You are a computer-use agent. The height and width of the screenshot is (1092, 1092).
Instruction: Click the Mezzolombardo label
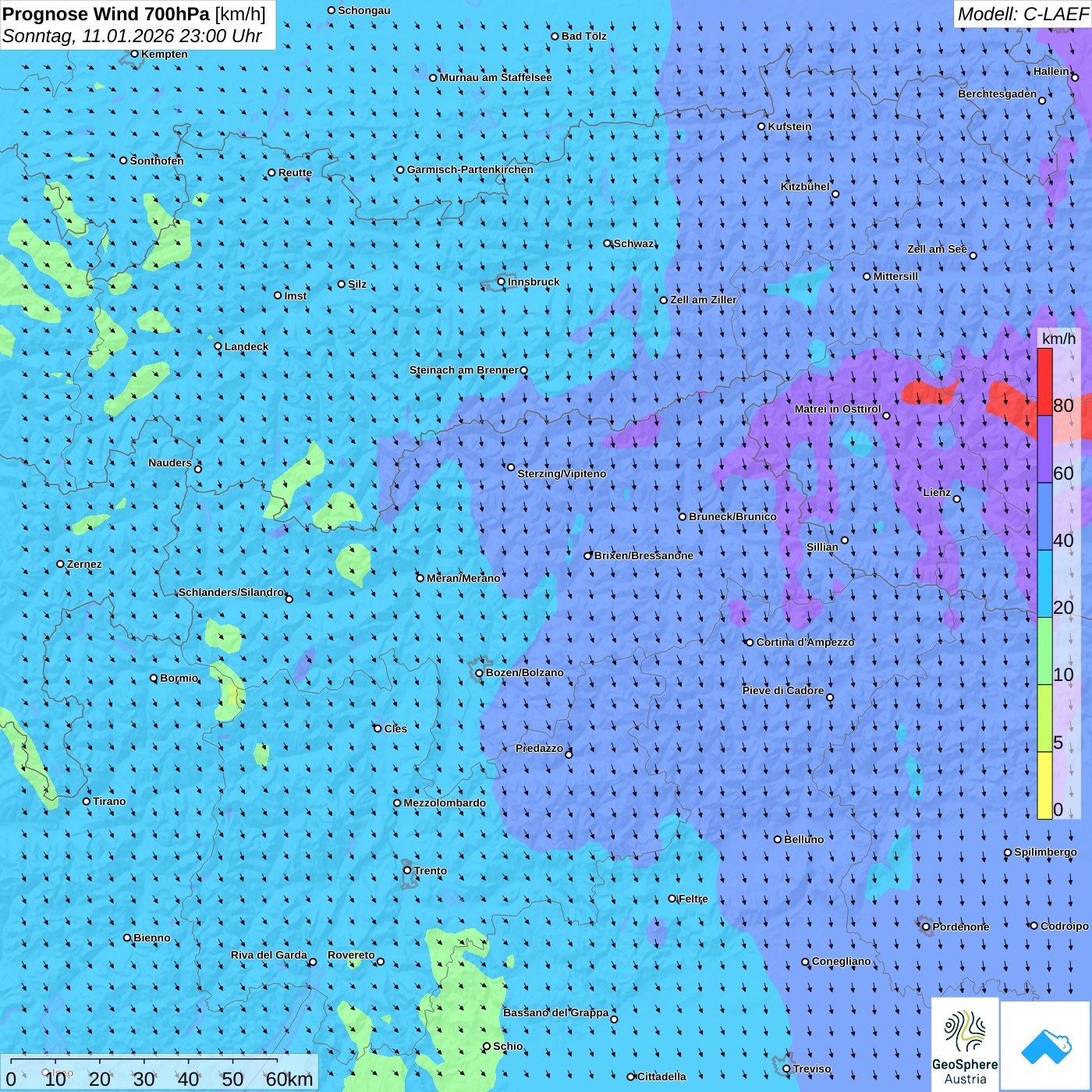coord(445,803)
